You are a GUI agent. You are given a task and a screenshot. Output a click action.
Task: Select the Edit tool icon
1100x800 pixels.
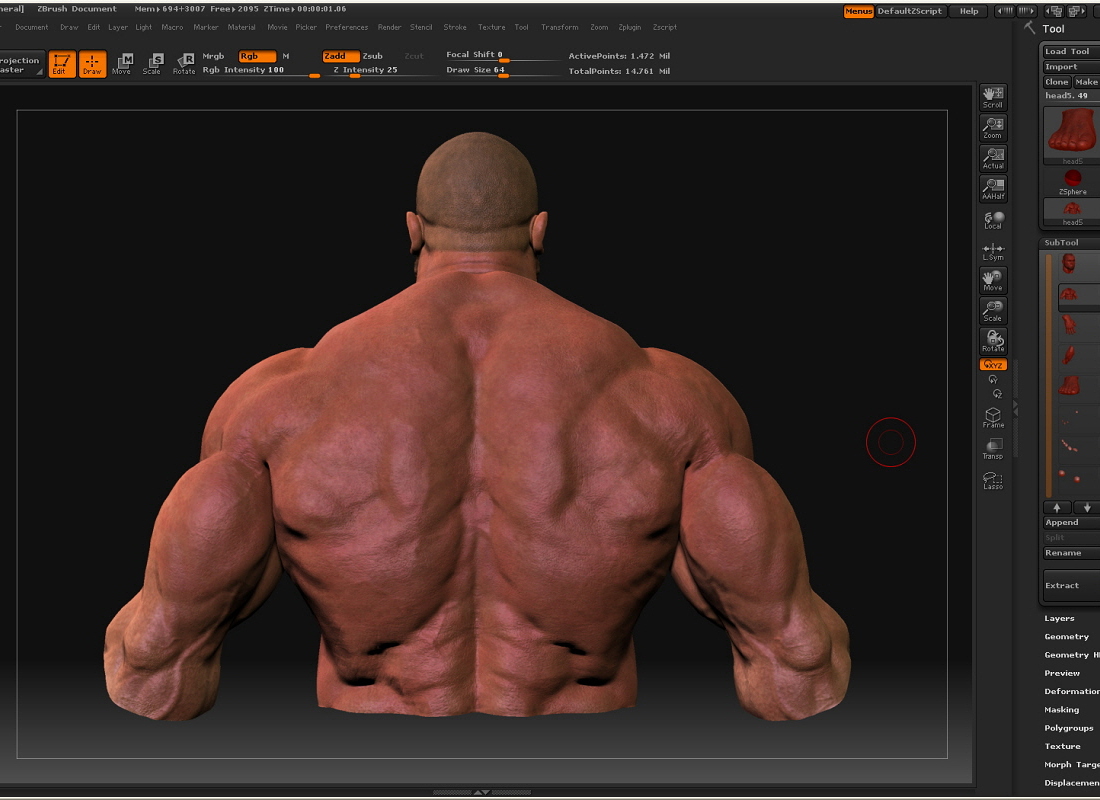[63, 64]
